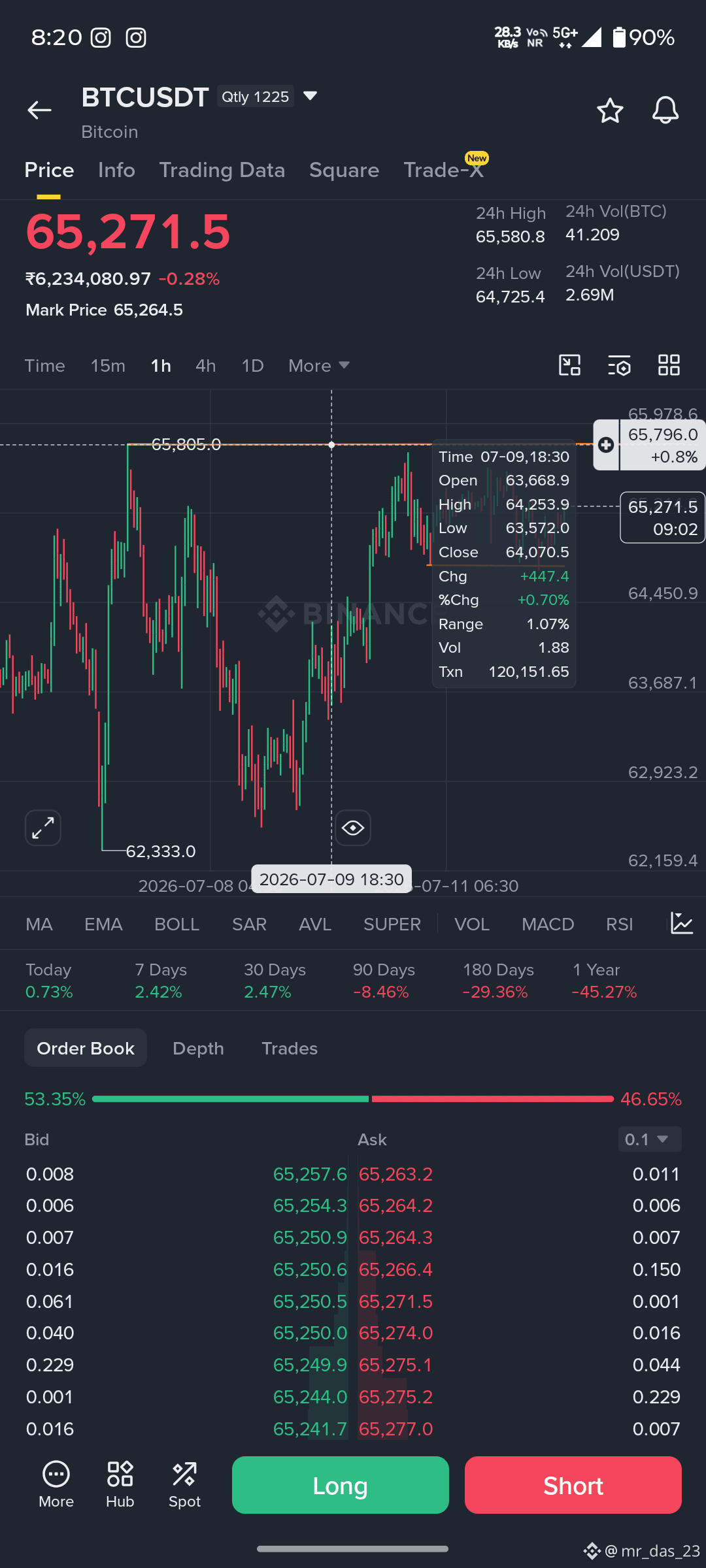Open the chart drawing tools icon

point(570,365)
